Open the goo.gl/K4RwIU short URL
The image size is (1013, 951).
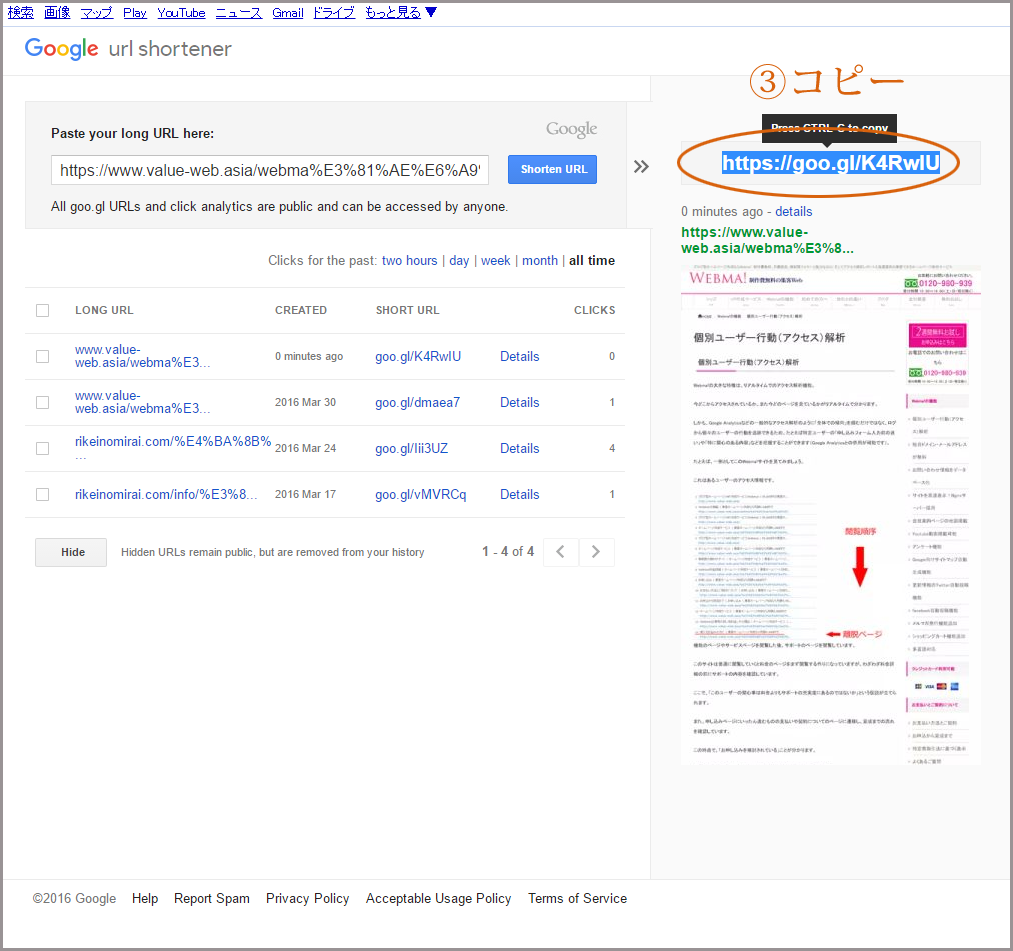point(418,357)
